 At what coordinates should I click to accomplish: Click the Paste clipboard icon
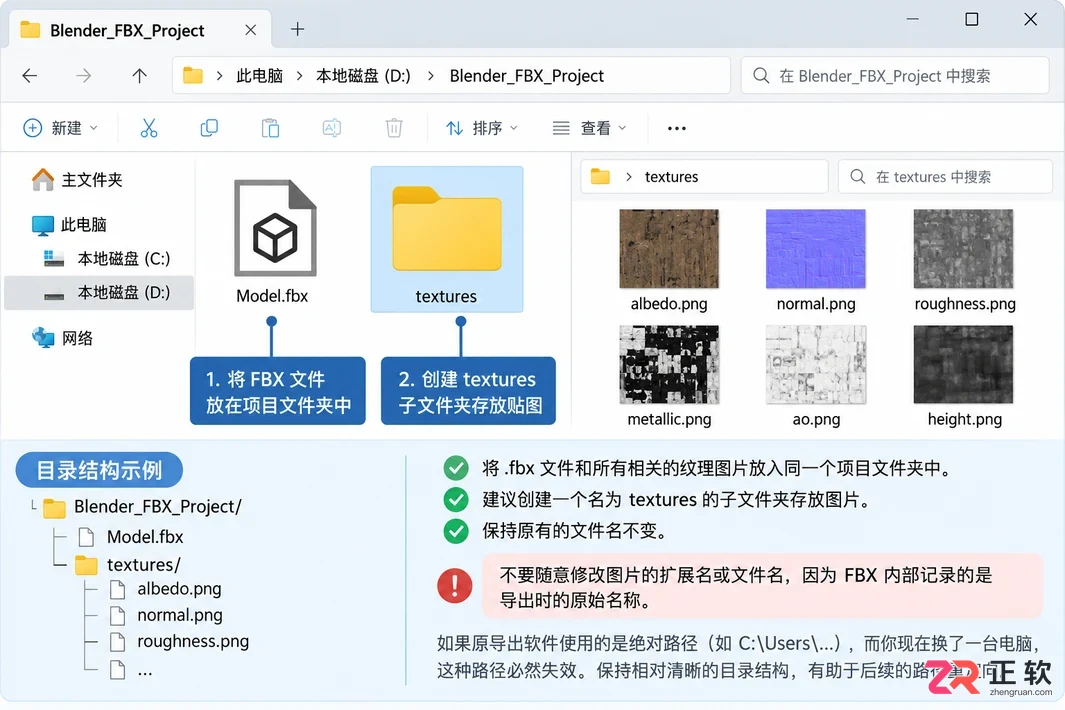click(270, 128)
